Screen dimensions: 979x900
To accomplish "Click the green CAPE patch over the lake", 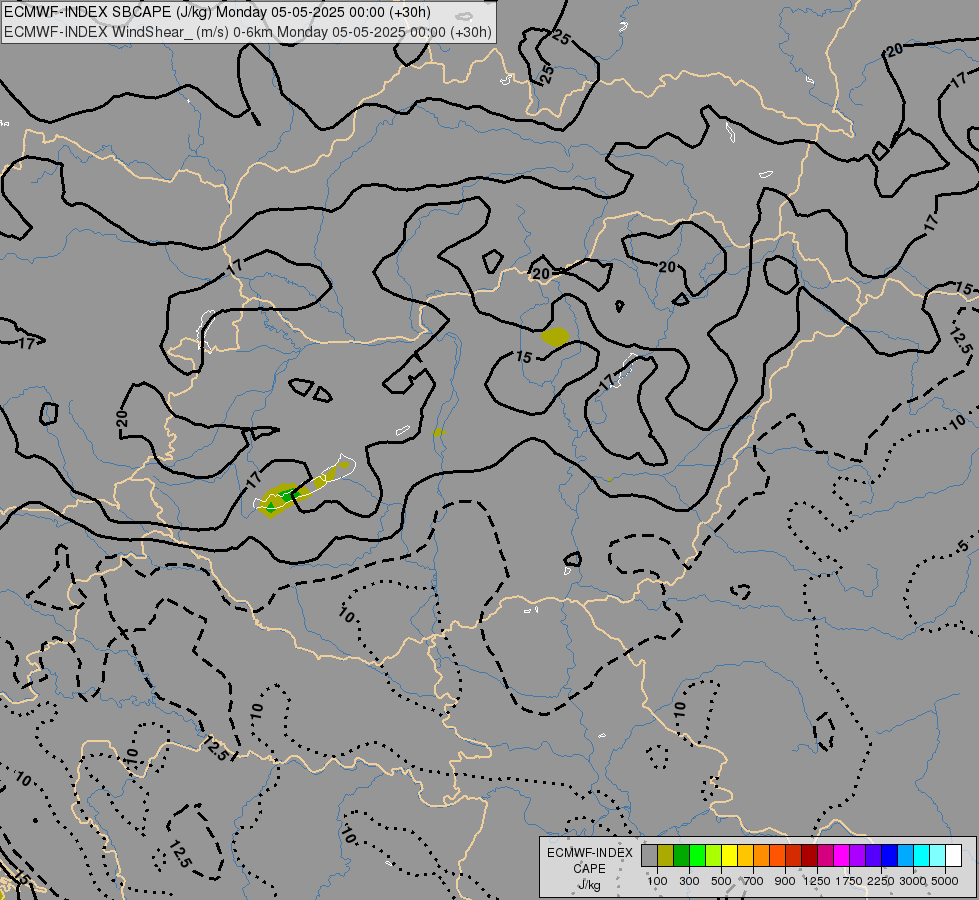I will pyautogui.click(x=288, y=495).
